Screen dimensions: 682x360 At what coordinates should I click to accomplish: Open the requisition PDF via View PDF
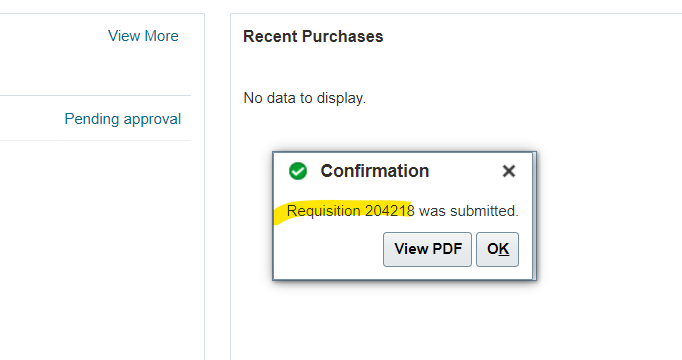pos(427,249)
